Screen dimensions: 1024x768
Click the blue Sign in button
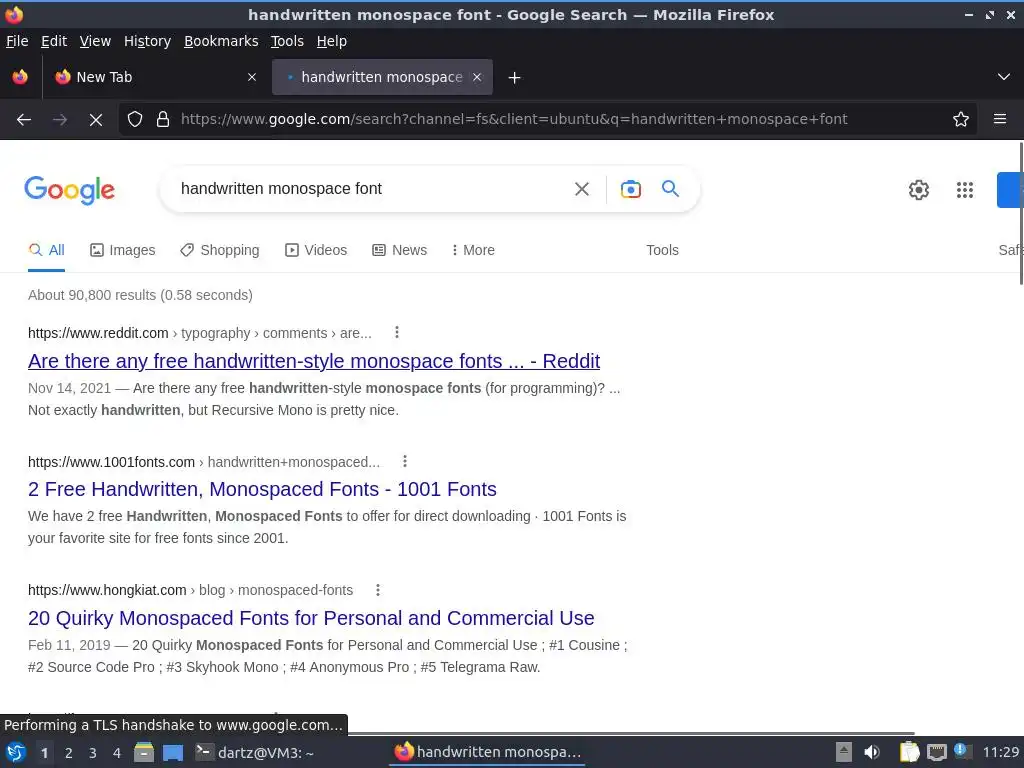1010,190
